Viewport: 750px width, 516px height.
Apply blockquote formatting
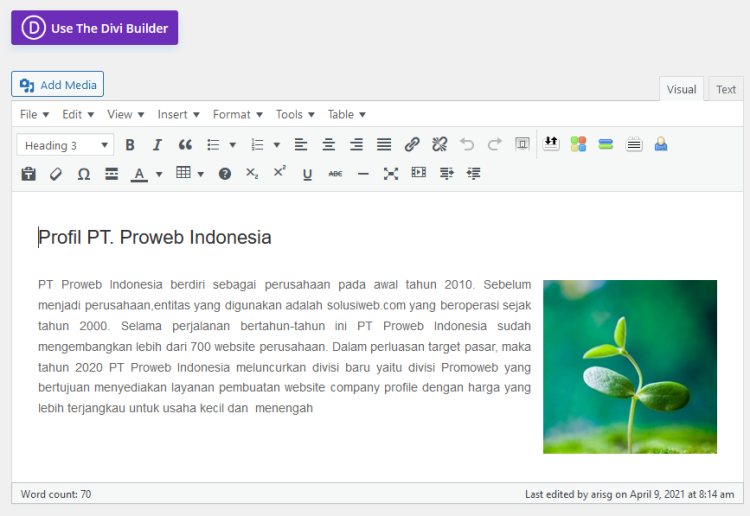185,145
